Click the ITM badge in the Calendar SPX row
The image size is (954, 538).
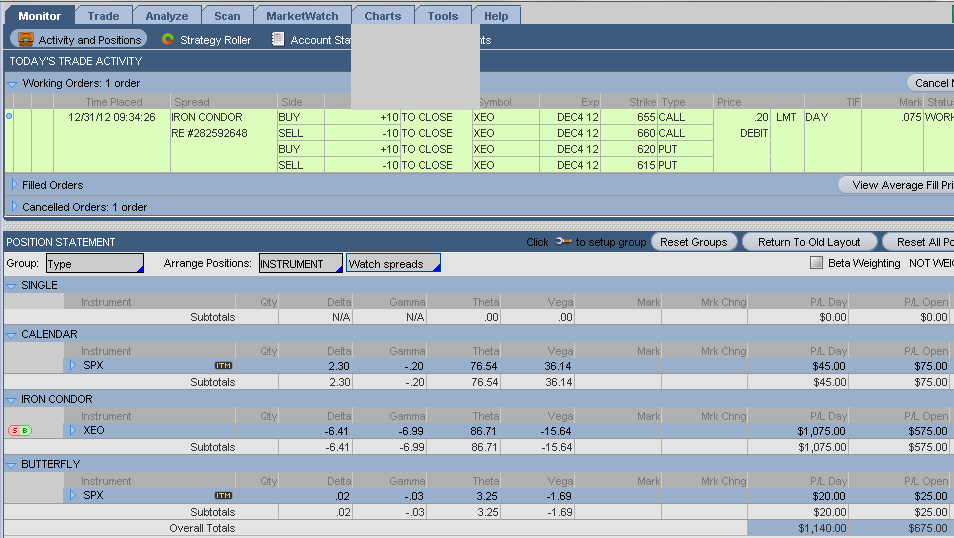pos(224,366)
